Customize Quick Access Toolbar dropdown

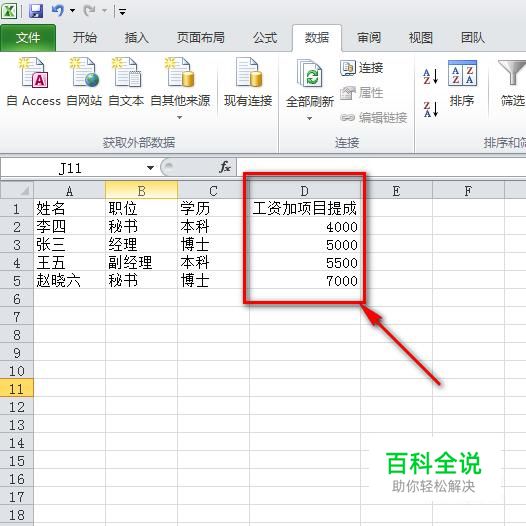pyautogui.click(x=122, y=12)
